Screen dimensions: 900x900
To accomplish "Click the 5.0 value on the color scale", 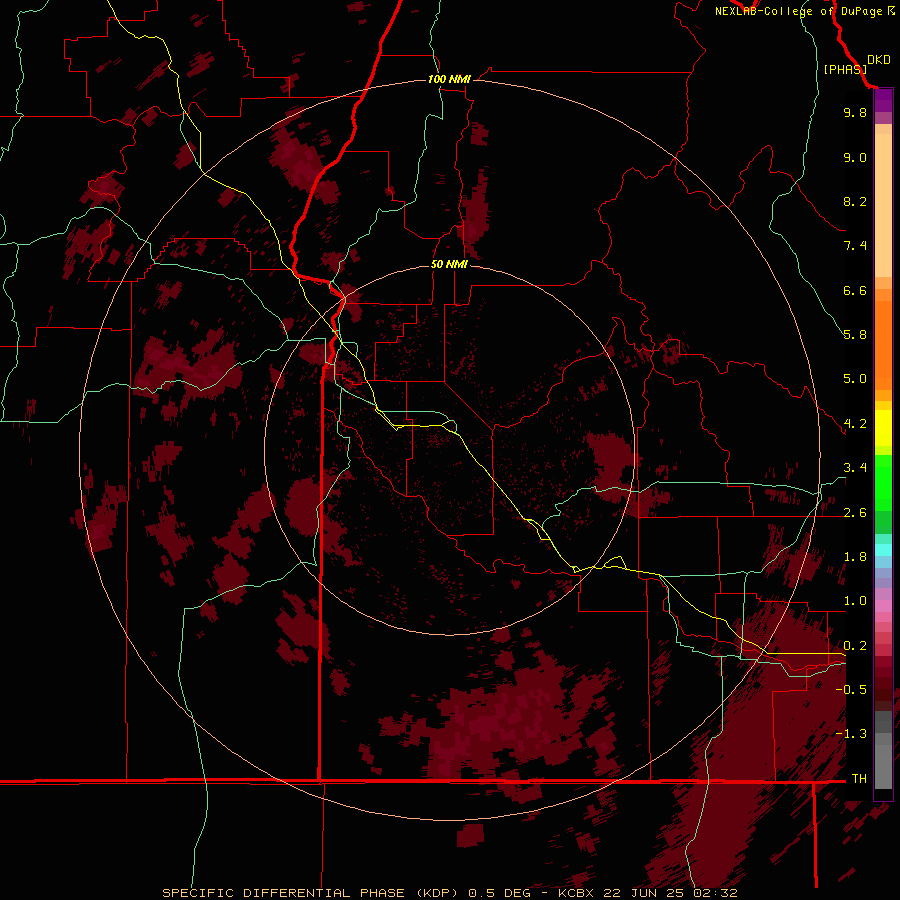I will coord(855,379).
